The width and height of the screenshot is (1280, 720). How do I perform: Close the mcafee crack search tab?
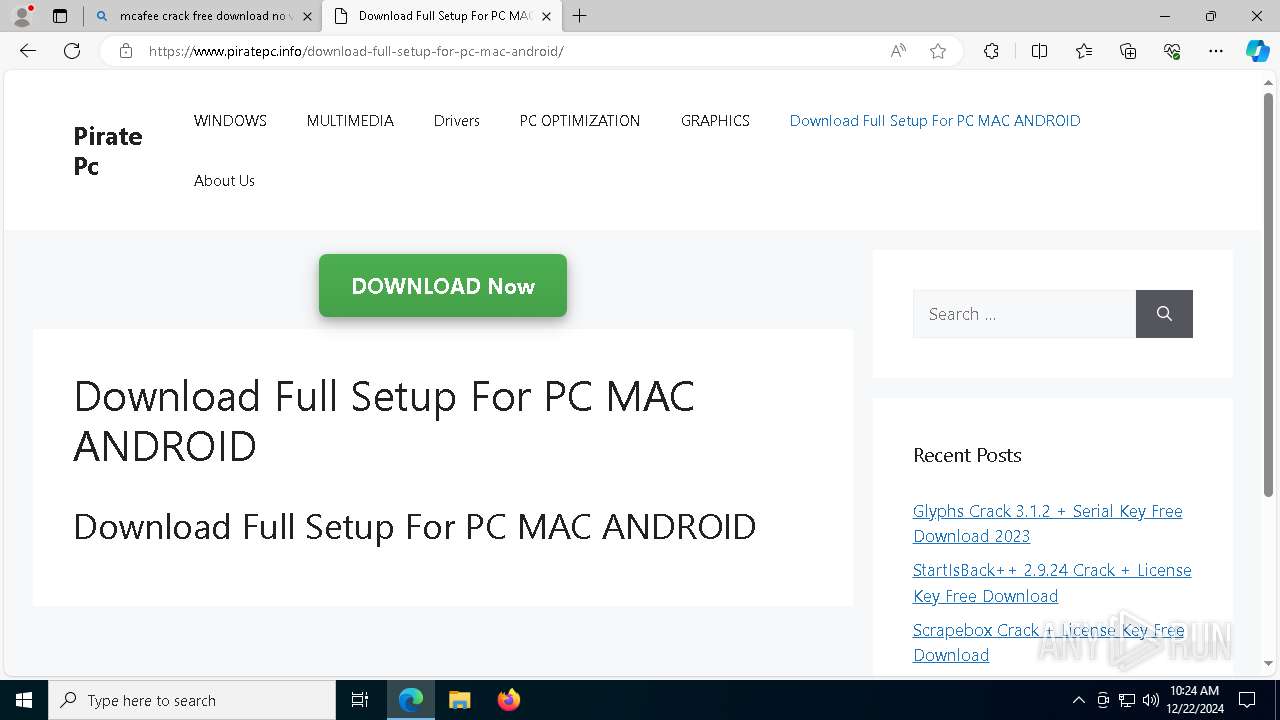pyautogui.click(x=307, y=16)
